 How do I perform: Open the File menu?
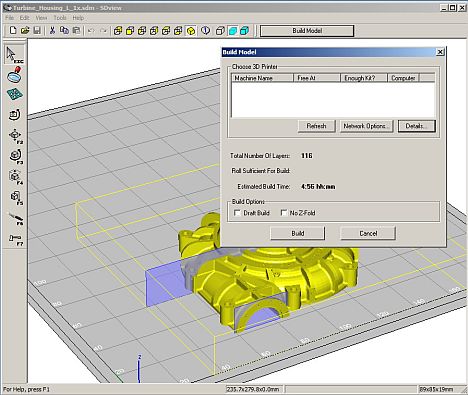[9, 18]
